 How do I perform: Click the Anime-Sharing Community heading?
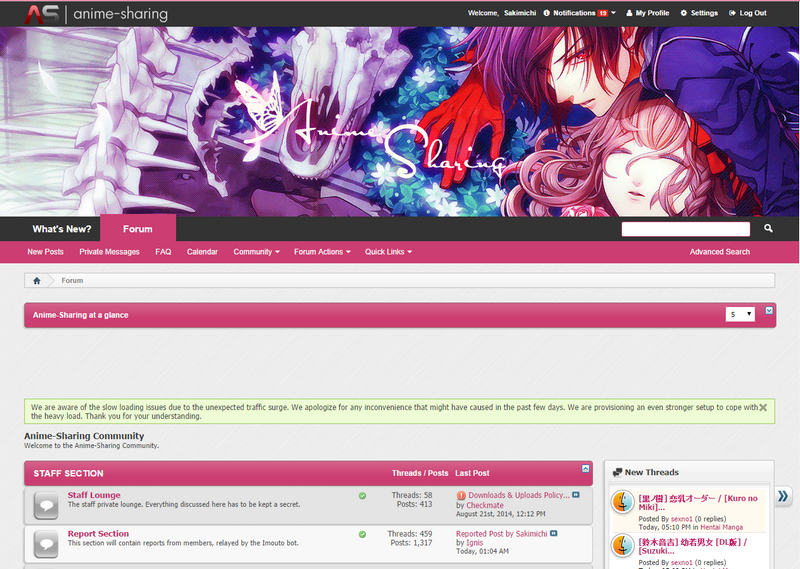click(x=84, y=436)
